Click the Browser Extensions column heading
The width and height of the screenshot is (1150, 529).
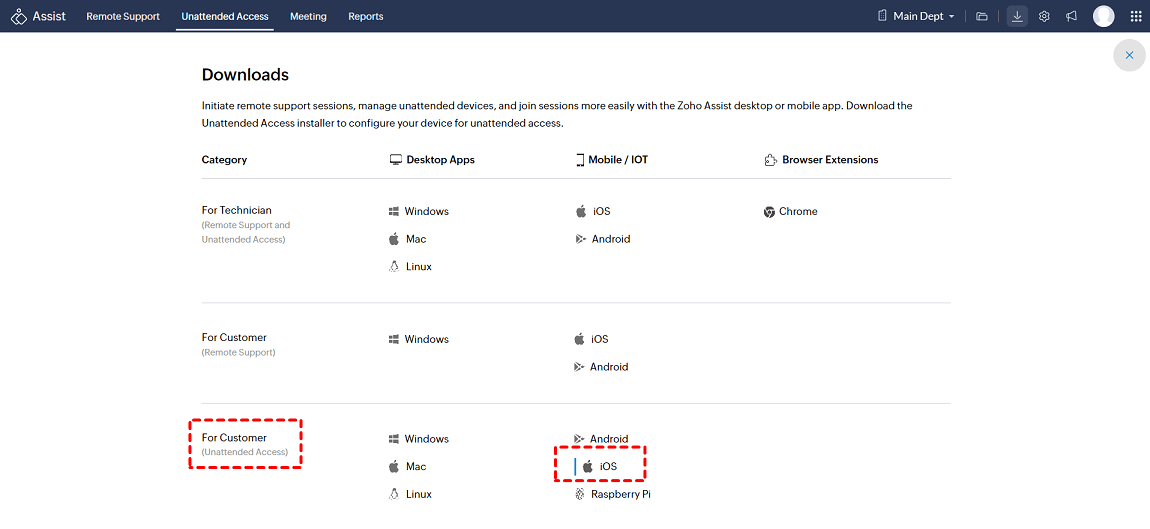click(821, 159)
